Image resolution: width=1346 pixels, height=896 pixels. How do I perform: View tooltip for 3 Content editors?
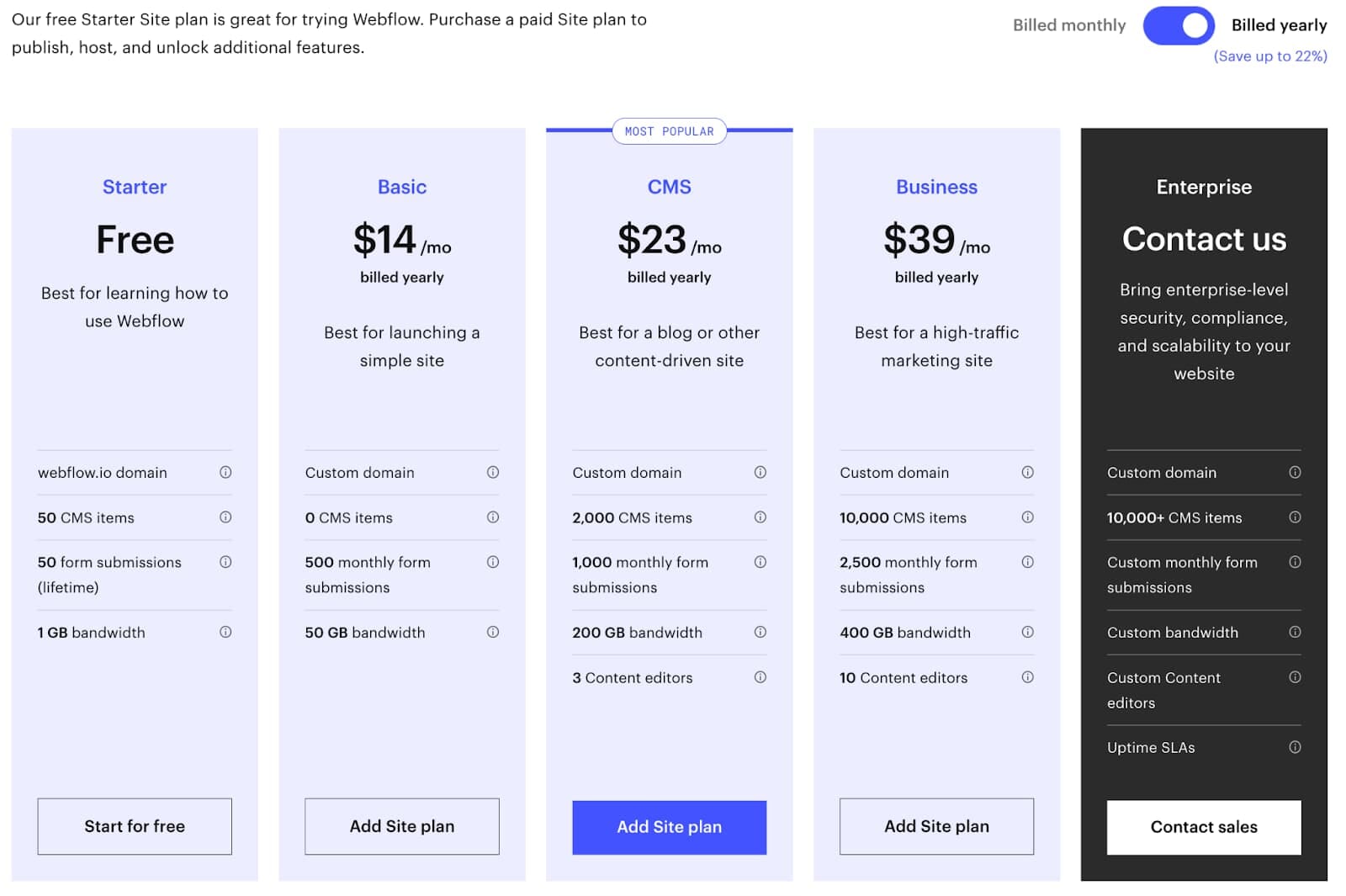pyautogui.click(x=760, y=677)
